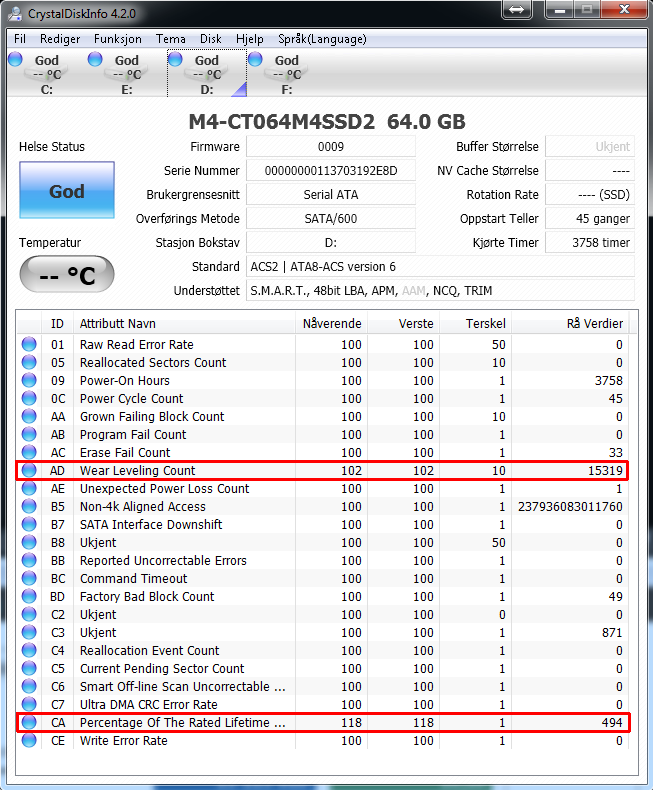653x790 pixels.
Task: Click status orb for Current Pending Sector Count
Action: tap(29, 669)
